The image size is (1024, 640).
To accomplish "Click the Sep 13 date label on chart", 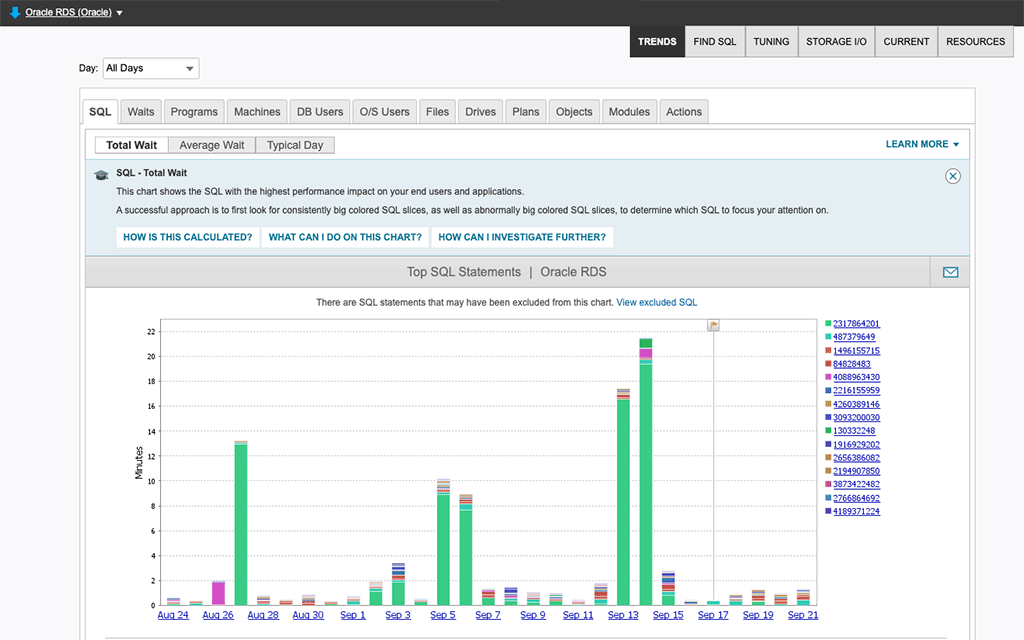I will (x=622, y=614).
